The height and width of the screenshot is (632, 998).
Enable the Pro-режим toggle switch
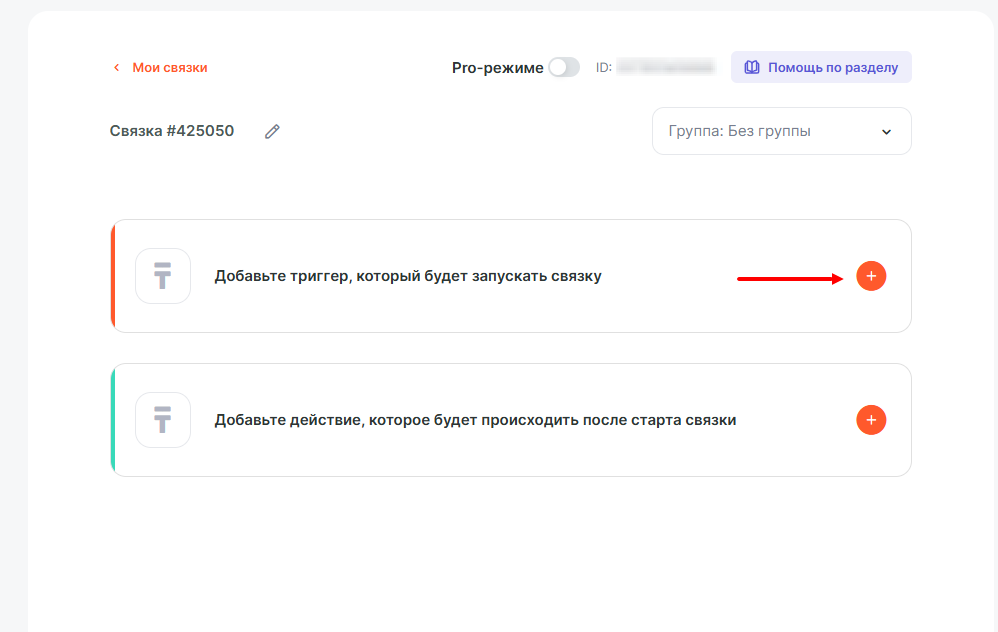pyautogui.click(x=564, y=68)
